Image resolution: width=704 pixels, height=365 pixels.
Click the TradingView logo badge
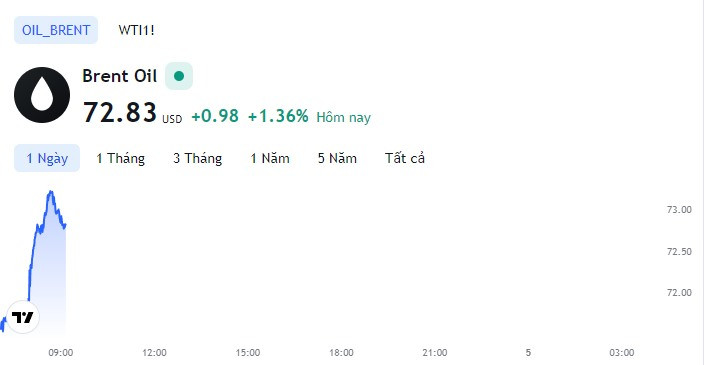[x=23, y=317]
